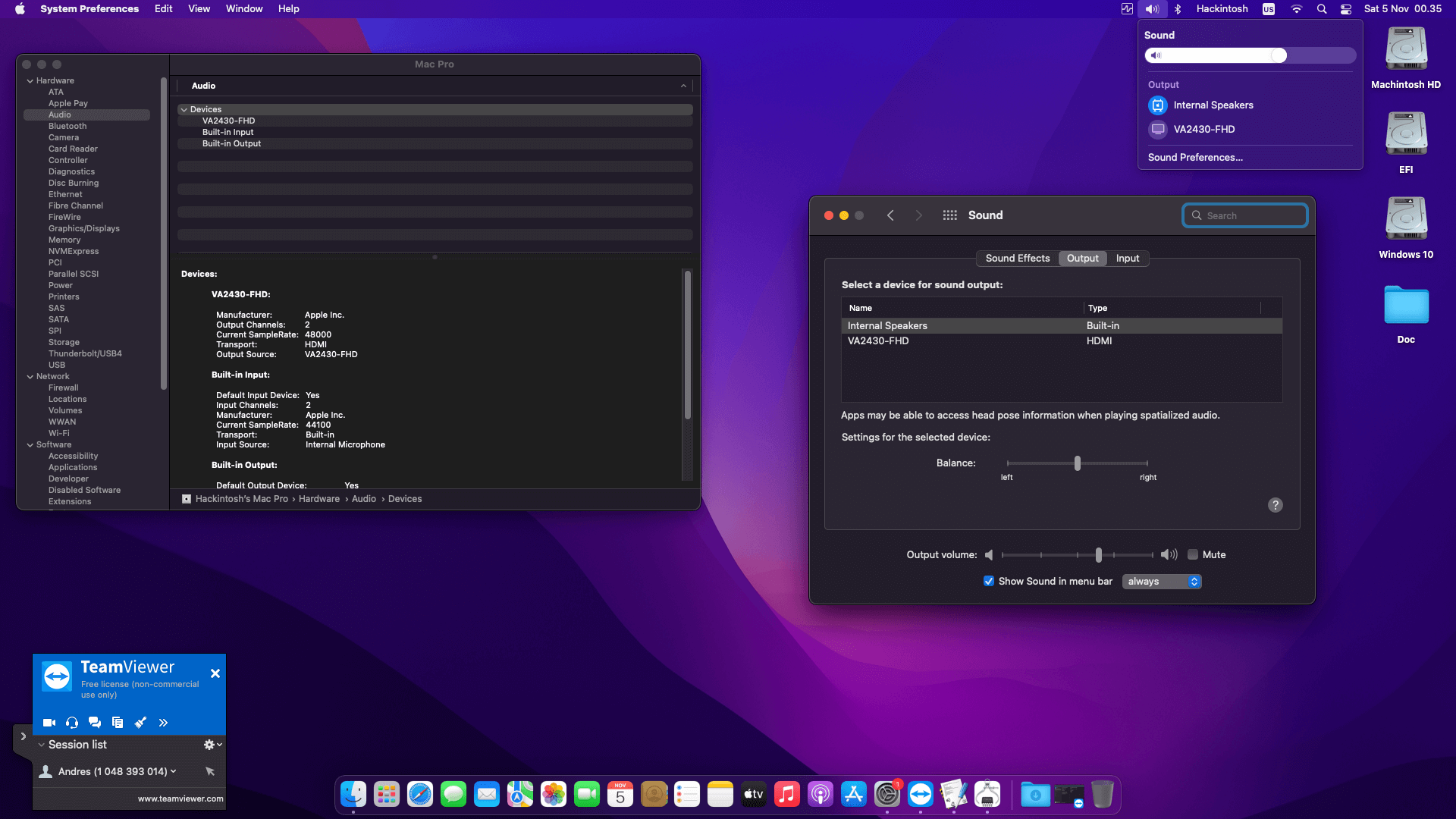1456x819 pixels.
Task: Choose Internal Speakers in Sound menu dropdown
Action: 1250,105
